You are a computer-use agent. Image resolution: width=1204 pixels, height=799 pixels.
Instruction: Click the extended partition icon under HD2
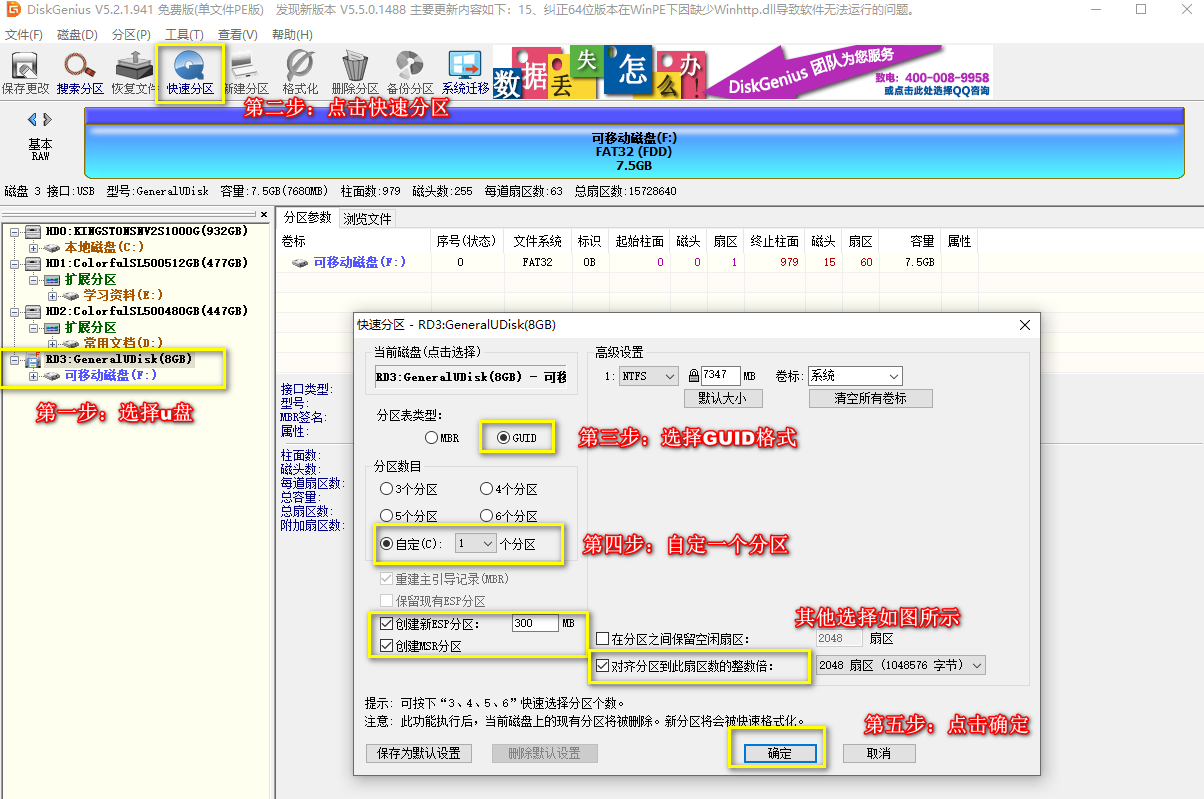point(53,327)
